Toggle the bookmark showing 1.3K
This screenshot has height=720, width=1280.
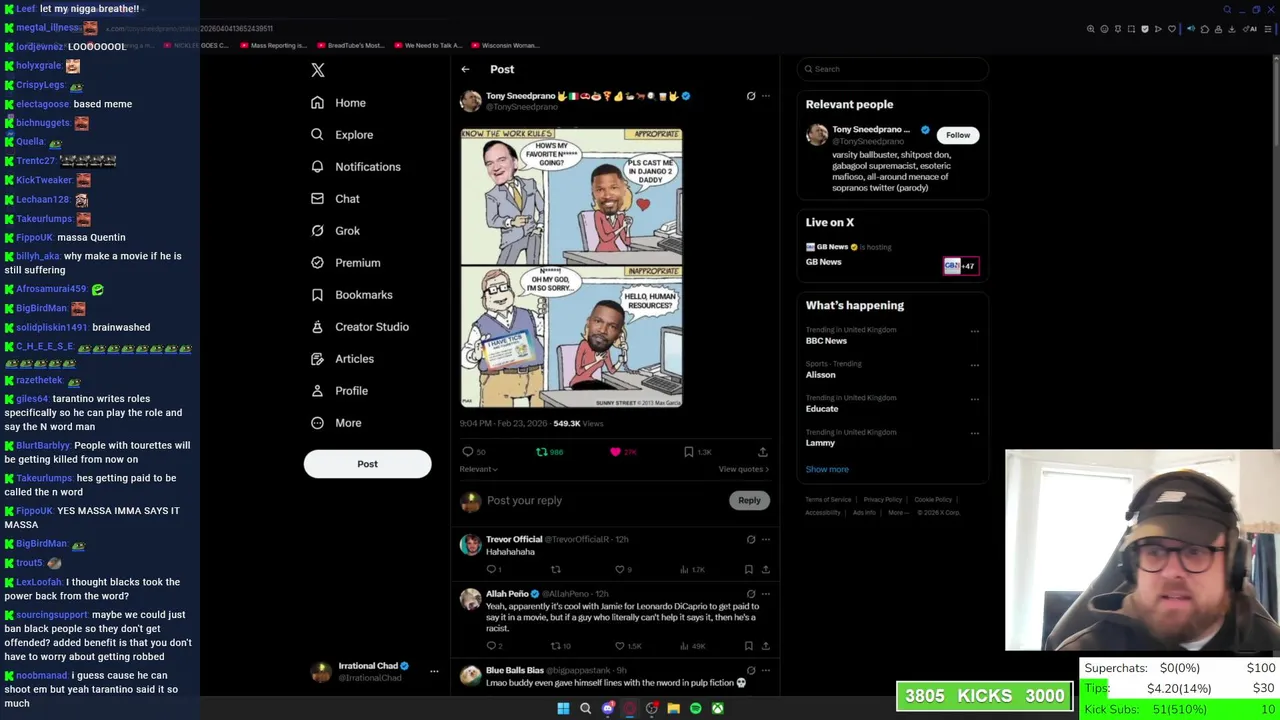coord(689,452)
